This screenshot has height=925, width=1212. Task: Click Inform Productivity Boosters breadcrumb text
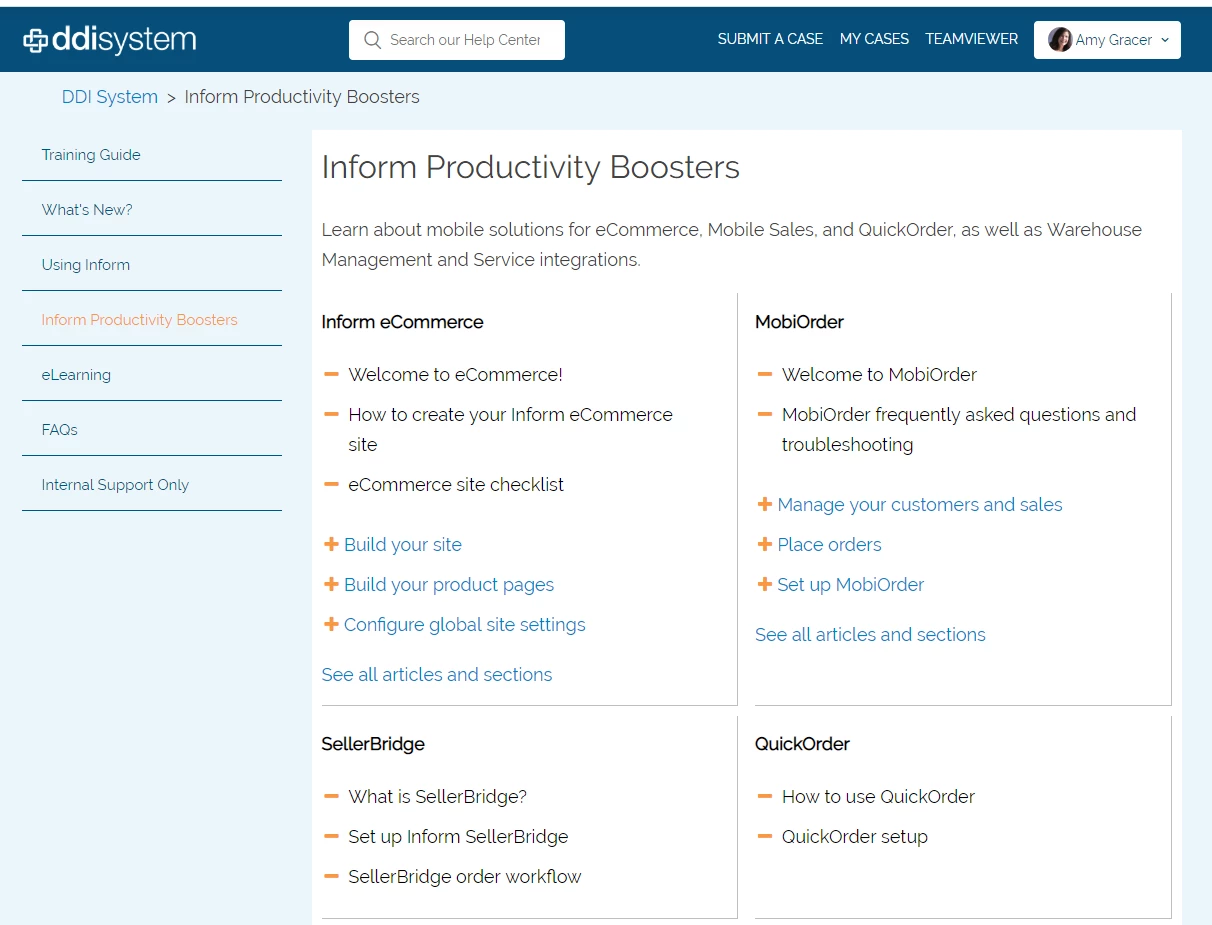[x=302, y=97]
